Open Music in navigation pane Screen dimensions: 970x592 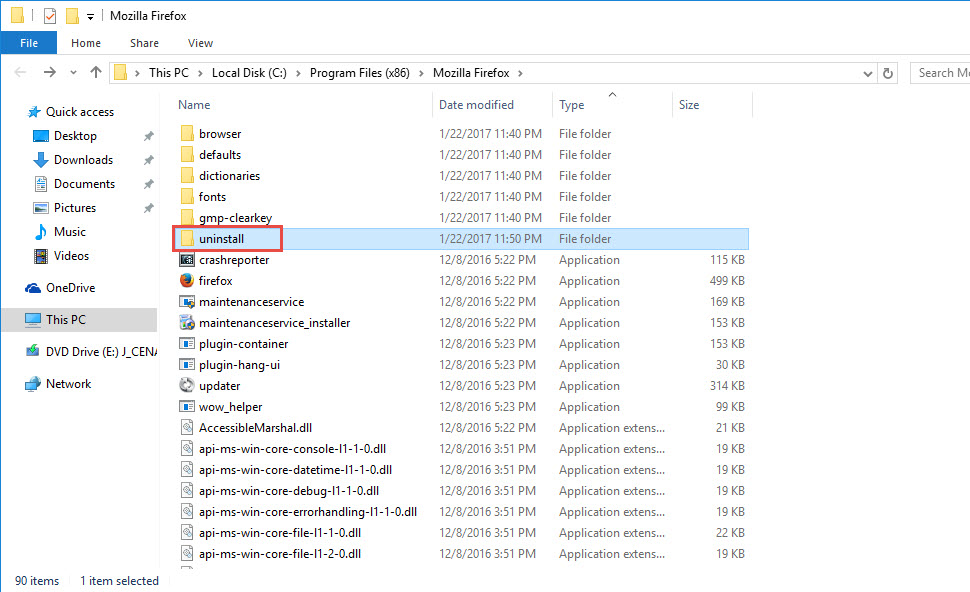pos(69,232)
